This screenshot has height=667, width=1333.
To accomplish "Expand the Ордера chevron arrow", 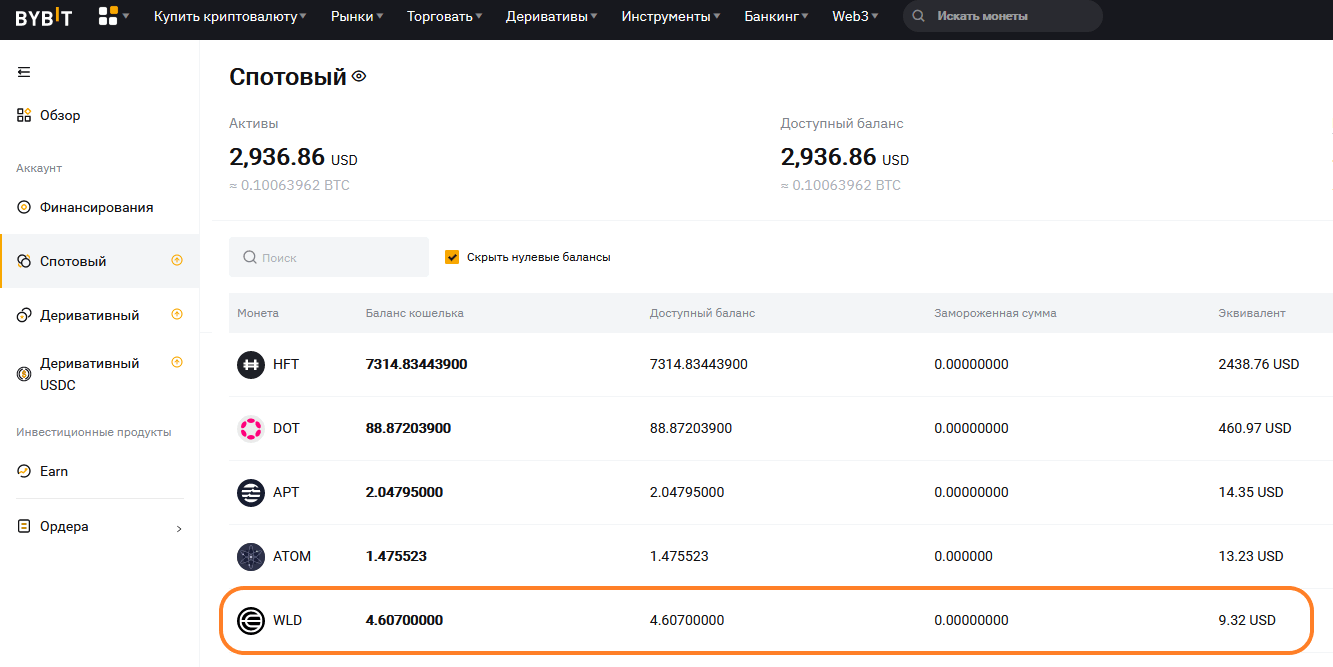I will point(179,528).
